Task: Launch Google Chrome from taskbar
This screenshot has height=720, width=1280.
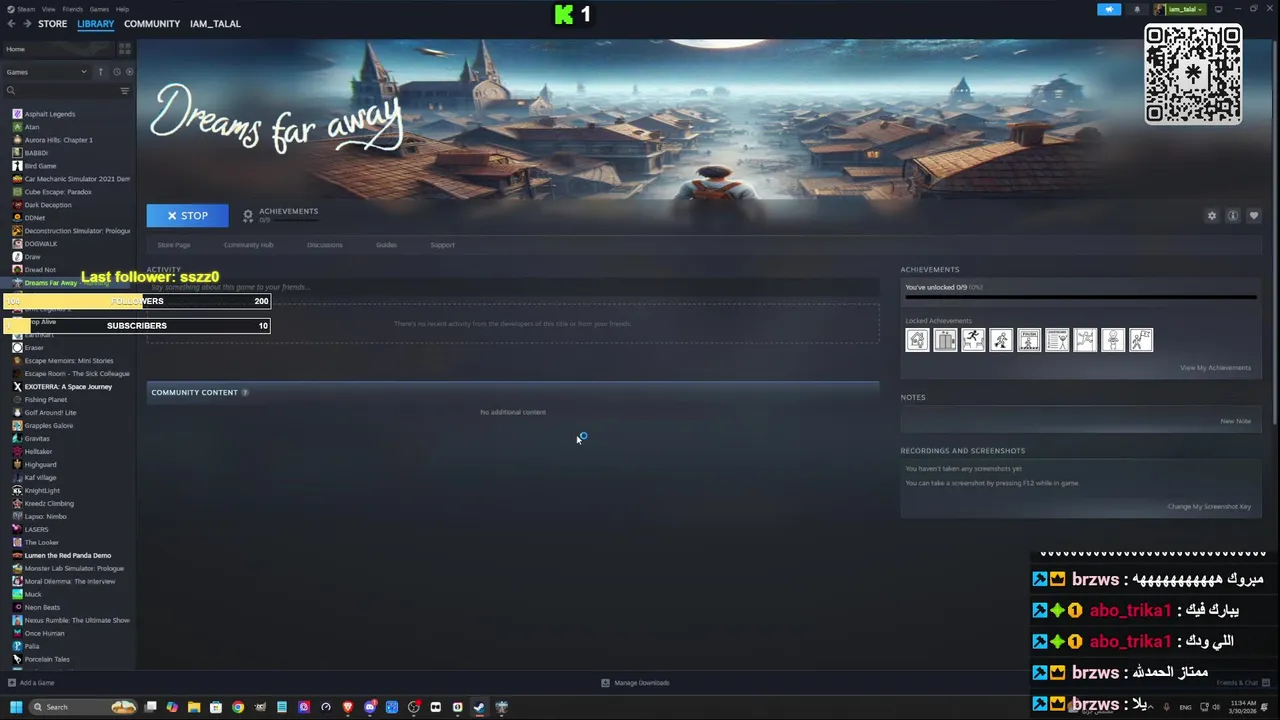Action: (238, 707)
